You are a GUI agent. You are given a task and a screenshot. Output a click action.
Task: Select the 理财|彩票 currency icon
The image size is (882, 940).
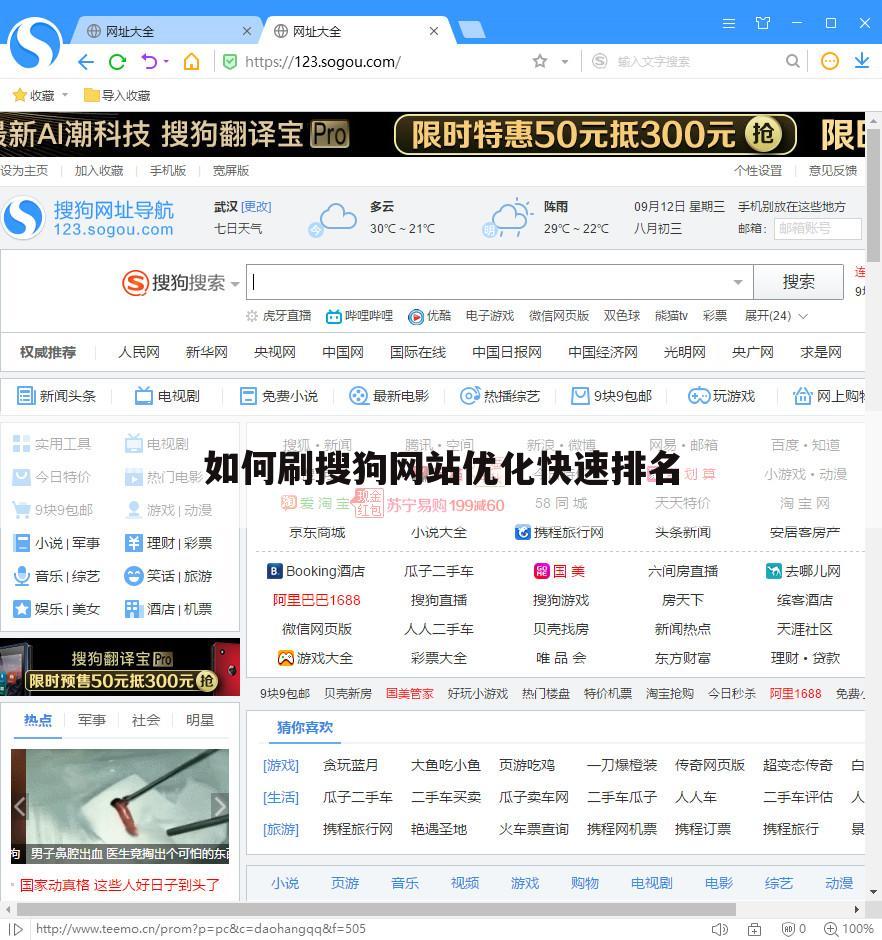(x=134, y=542)
